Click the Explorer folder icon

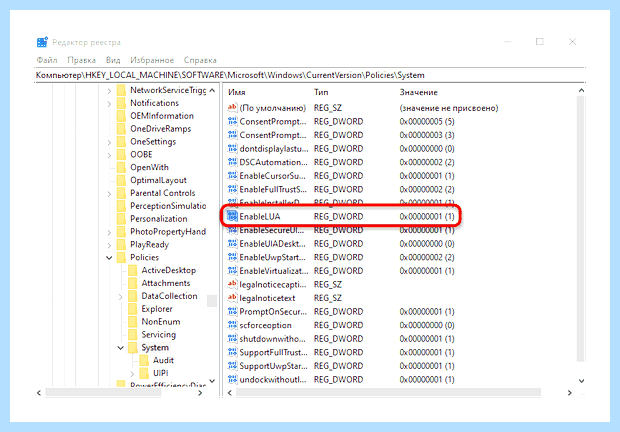(x=133, y=309)
